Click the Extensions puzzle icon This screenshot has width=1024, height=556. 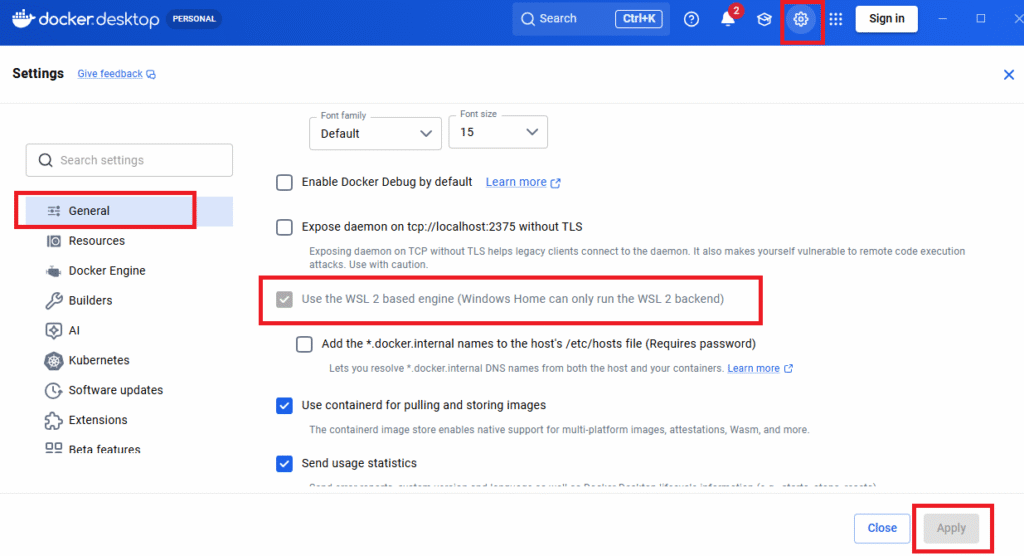pos(54,420)
